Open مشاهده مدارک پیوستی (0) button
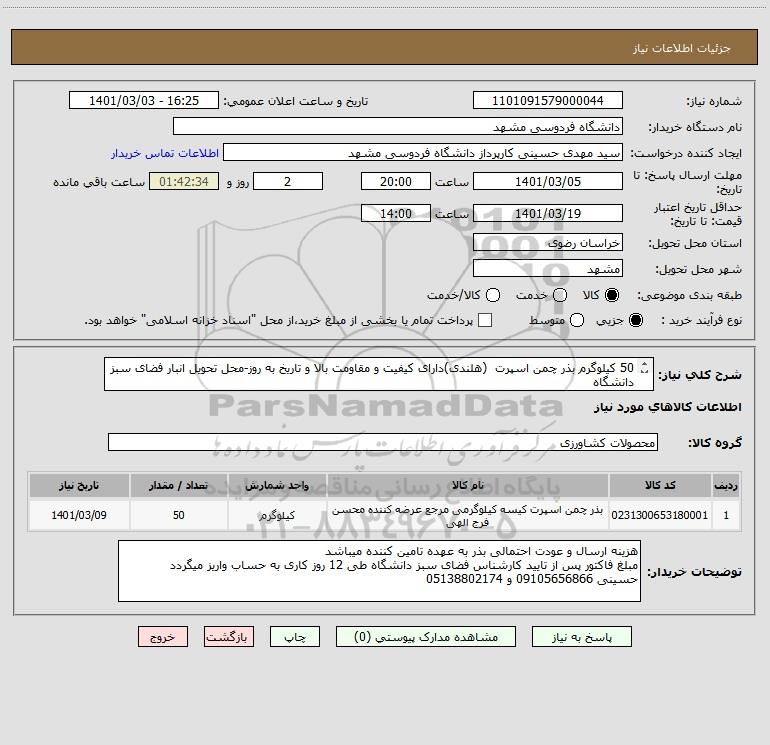The image size is (770, 745). (426, 637)
